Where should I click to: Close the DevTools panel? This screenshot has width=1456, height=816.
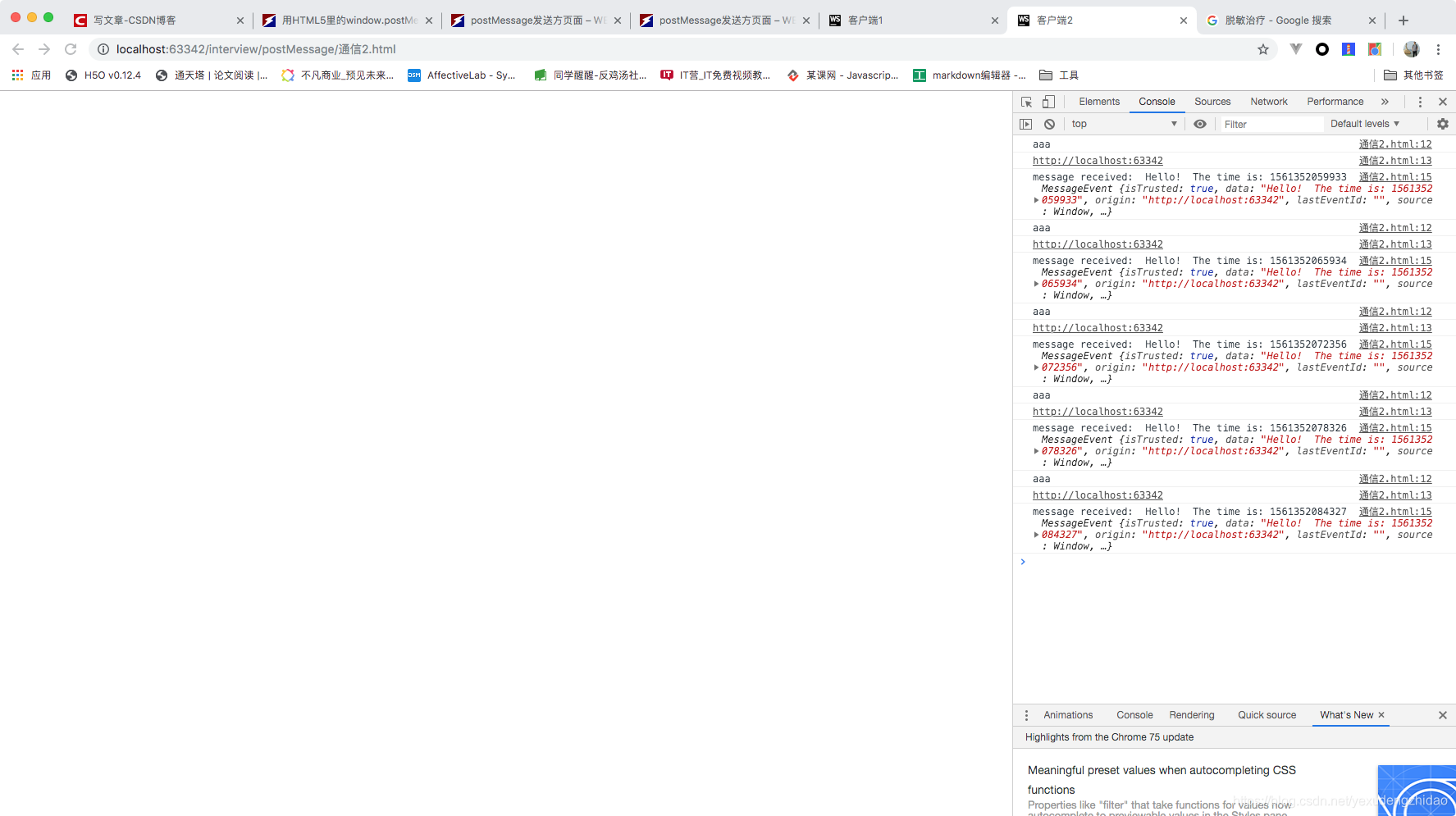pyautogui.click(x=1443, y=102)
